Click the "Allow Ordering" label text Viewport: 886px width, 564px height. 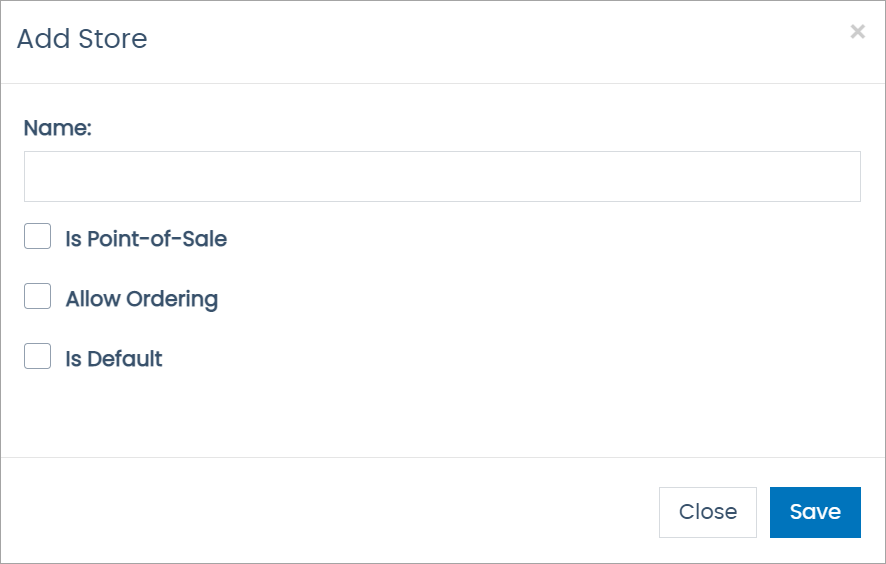point(141,299)
